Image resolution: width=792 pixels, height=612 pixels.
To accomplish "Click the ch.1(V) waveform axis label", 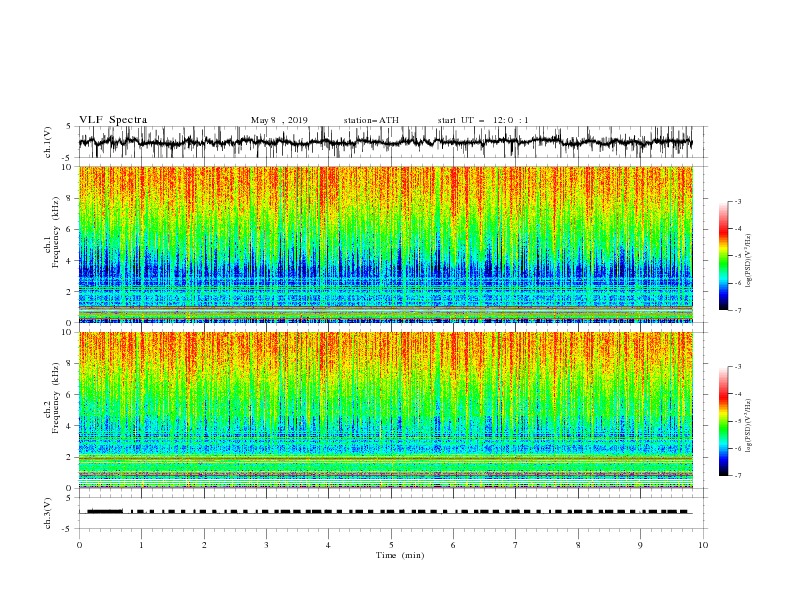I will coord(48,142).
